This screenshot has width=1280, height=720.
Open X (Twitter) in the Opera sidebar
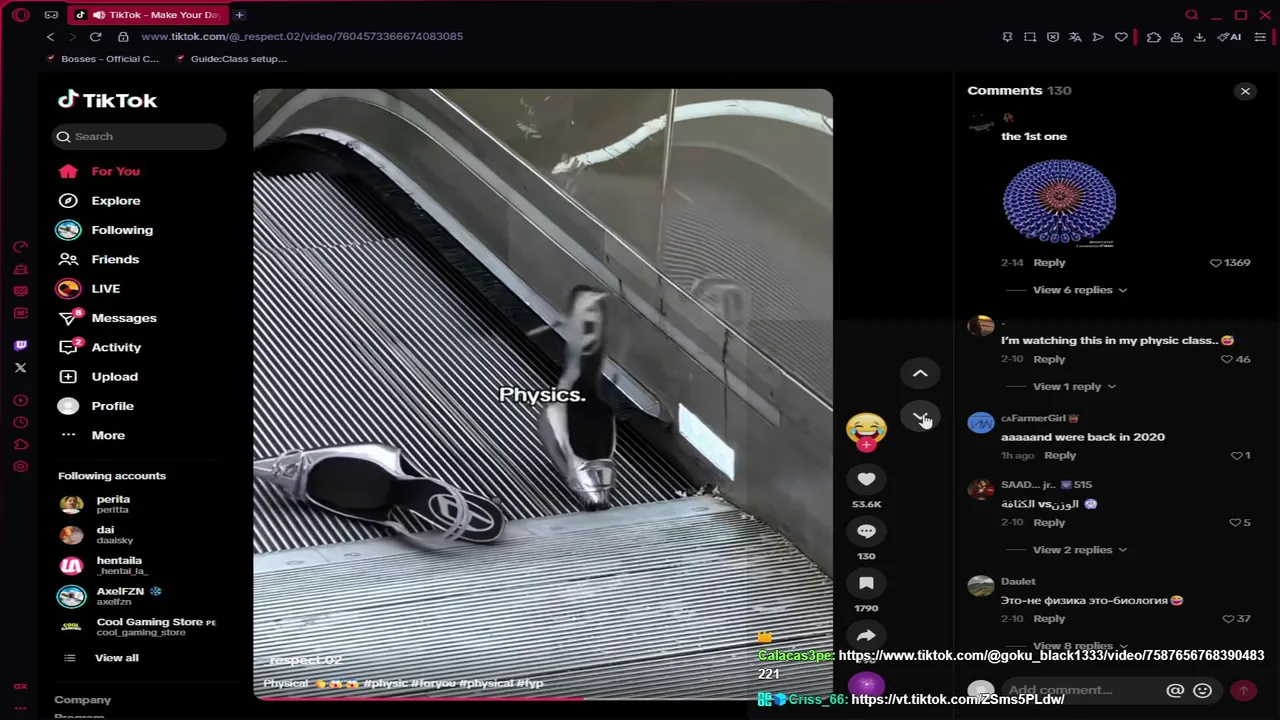[x=20, y=368]
